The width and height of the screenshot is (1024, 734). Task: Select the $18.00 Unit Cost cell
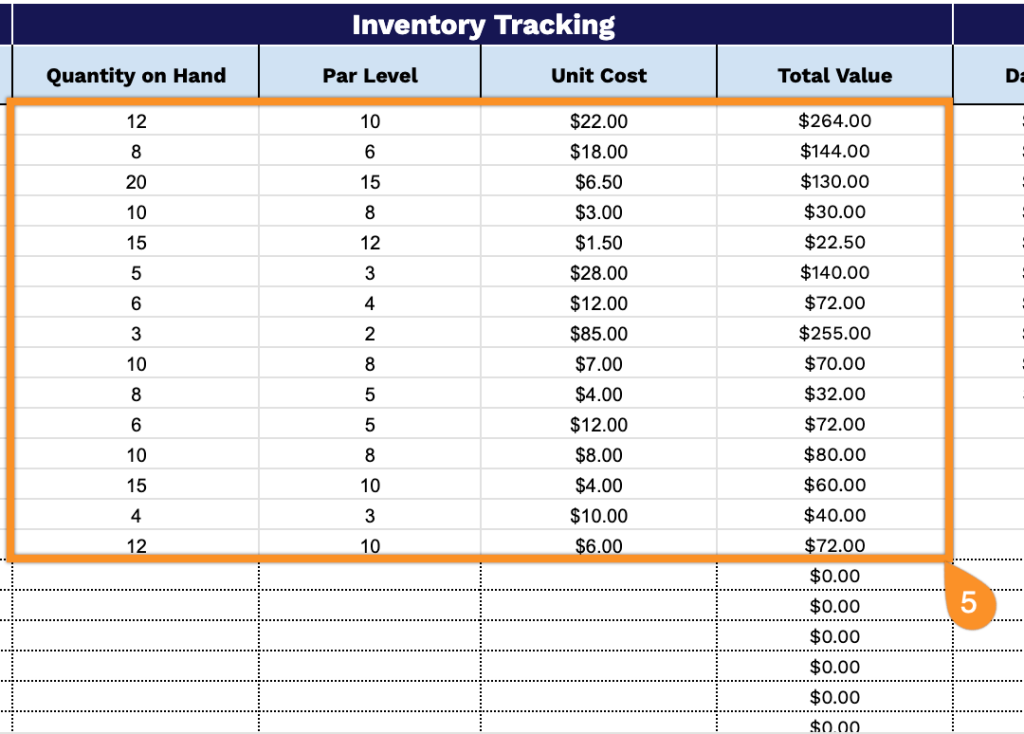[599, 152]
